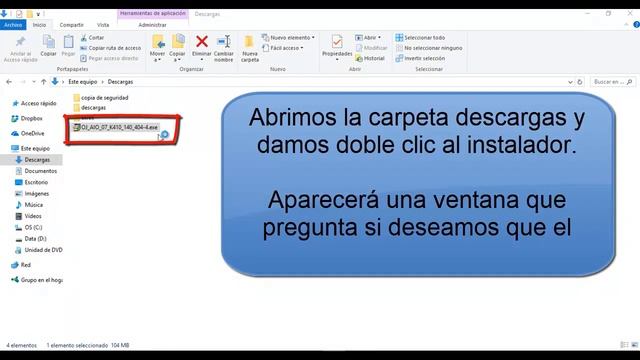
Task: Open Acceso rápido in navigation pane
Action: point(35,104)
